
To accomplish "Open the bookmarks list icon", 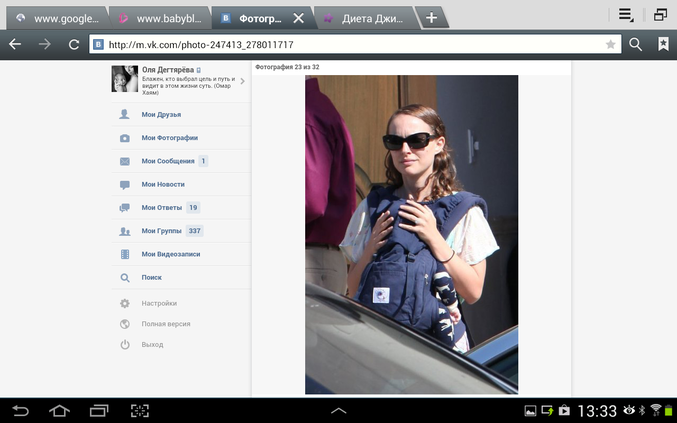I will click(663, 44).
